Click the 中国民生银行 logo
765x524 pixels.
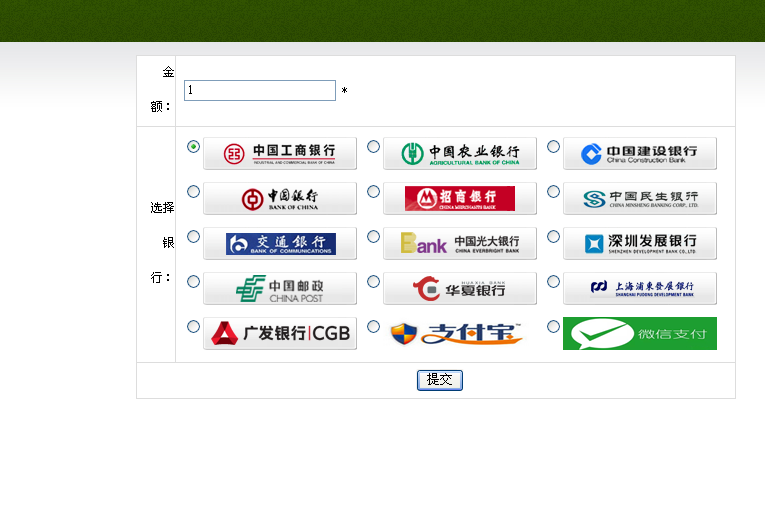(x=640, y=198)
